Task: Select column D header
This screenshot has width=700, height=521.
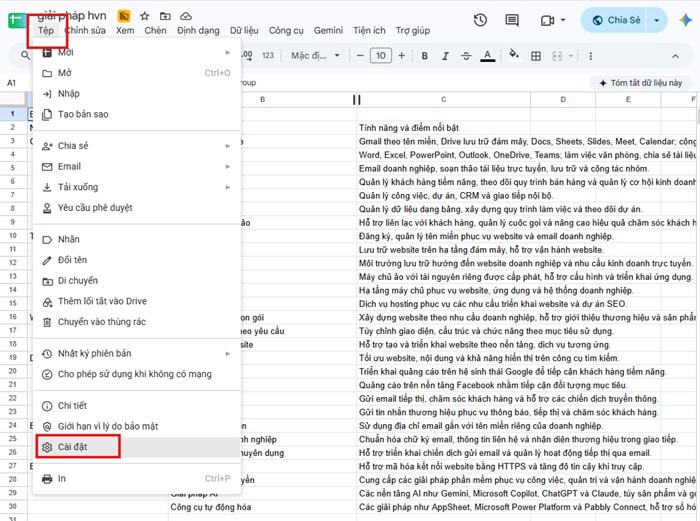Action: coord(563,100)
